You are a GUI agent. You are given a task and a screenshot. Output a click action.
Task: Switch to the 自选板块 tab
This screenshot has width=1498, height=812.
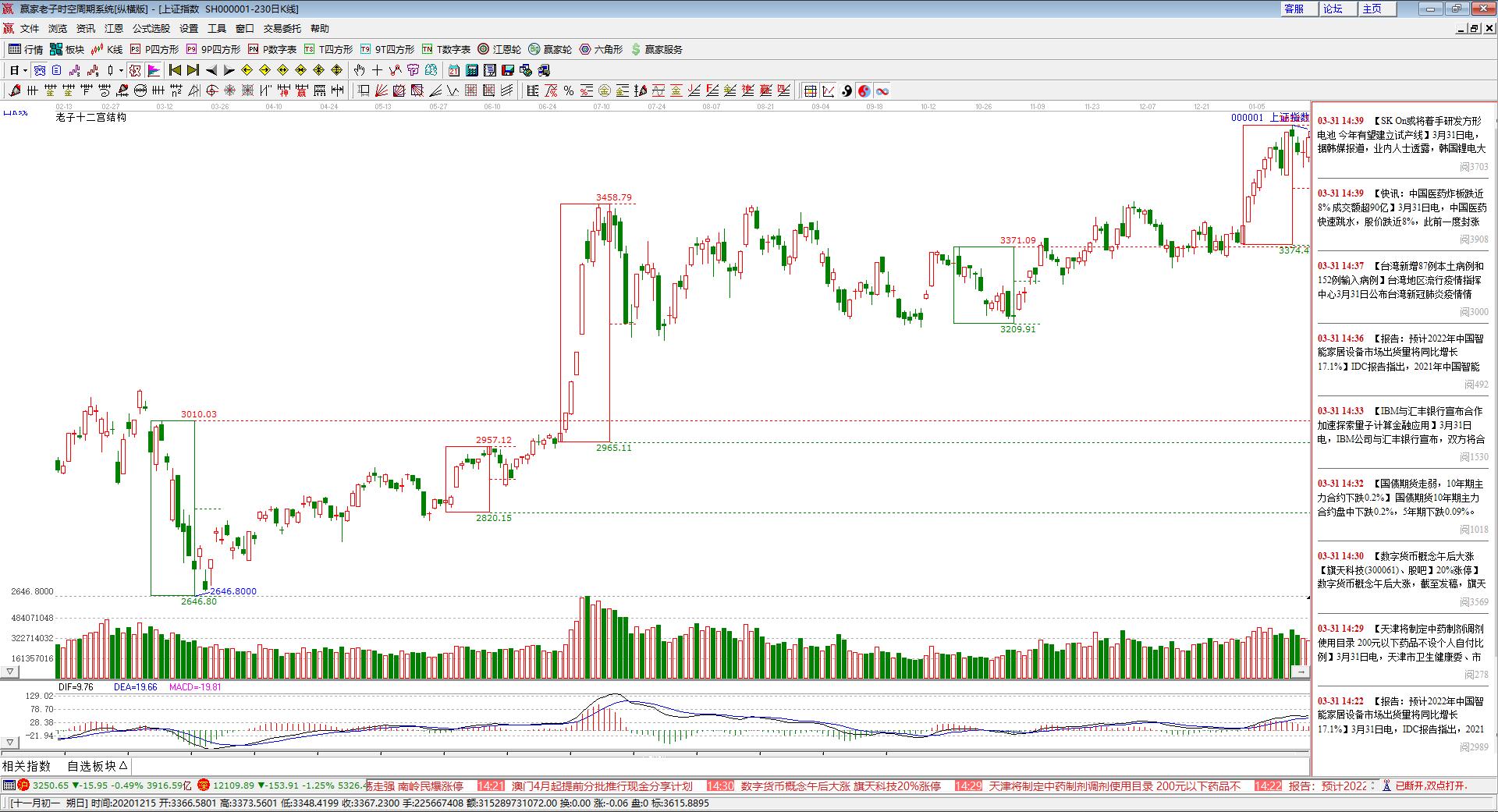(x=97, y=766)
